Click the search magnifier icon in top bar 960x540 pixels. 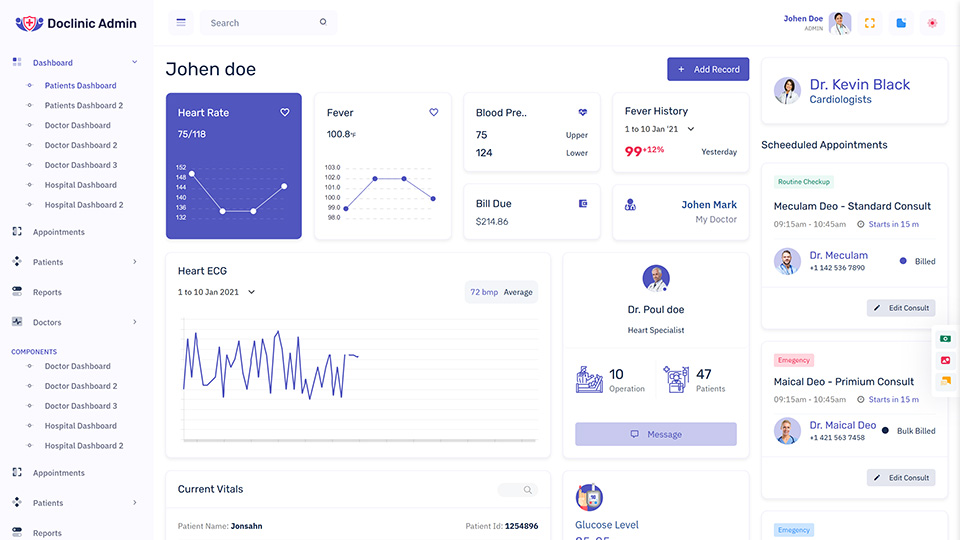(323, 22)
